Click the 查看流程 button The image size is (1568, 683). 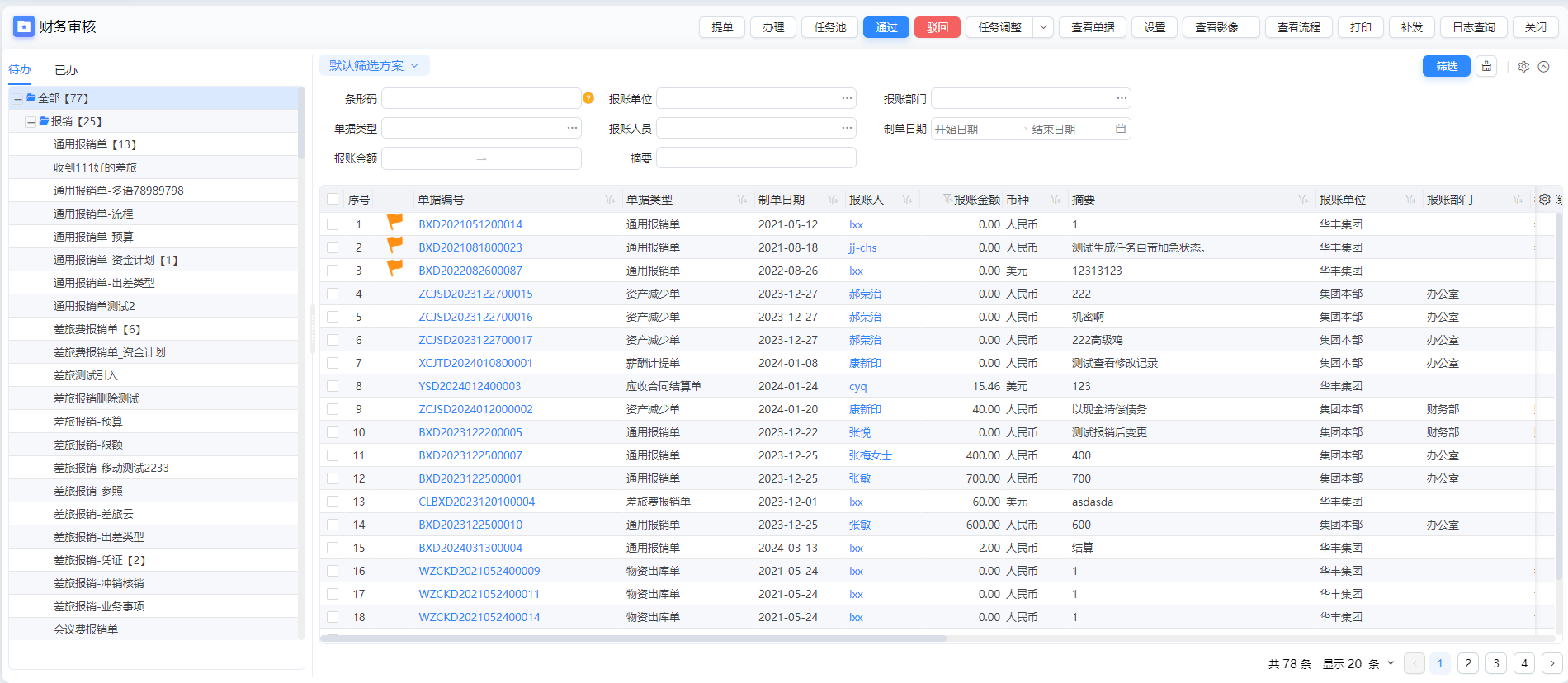coord(1298,27)
